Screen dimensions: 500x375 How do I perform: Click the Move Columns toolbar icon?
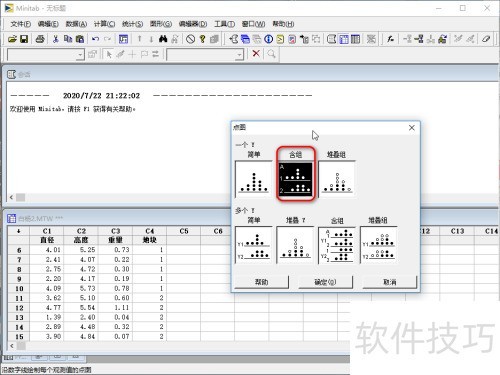click(x=442, y=39)
